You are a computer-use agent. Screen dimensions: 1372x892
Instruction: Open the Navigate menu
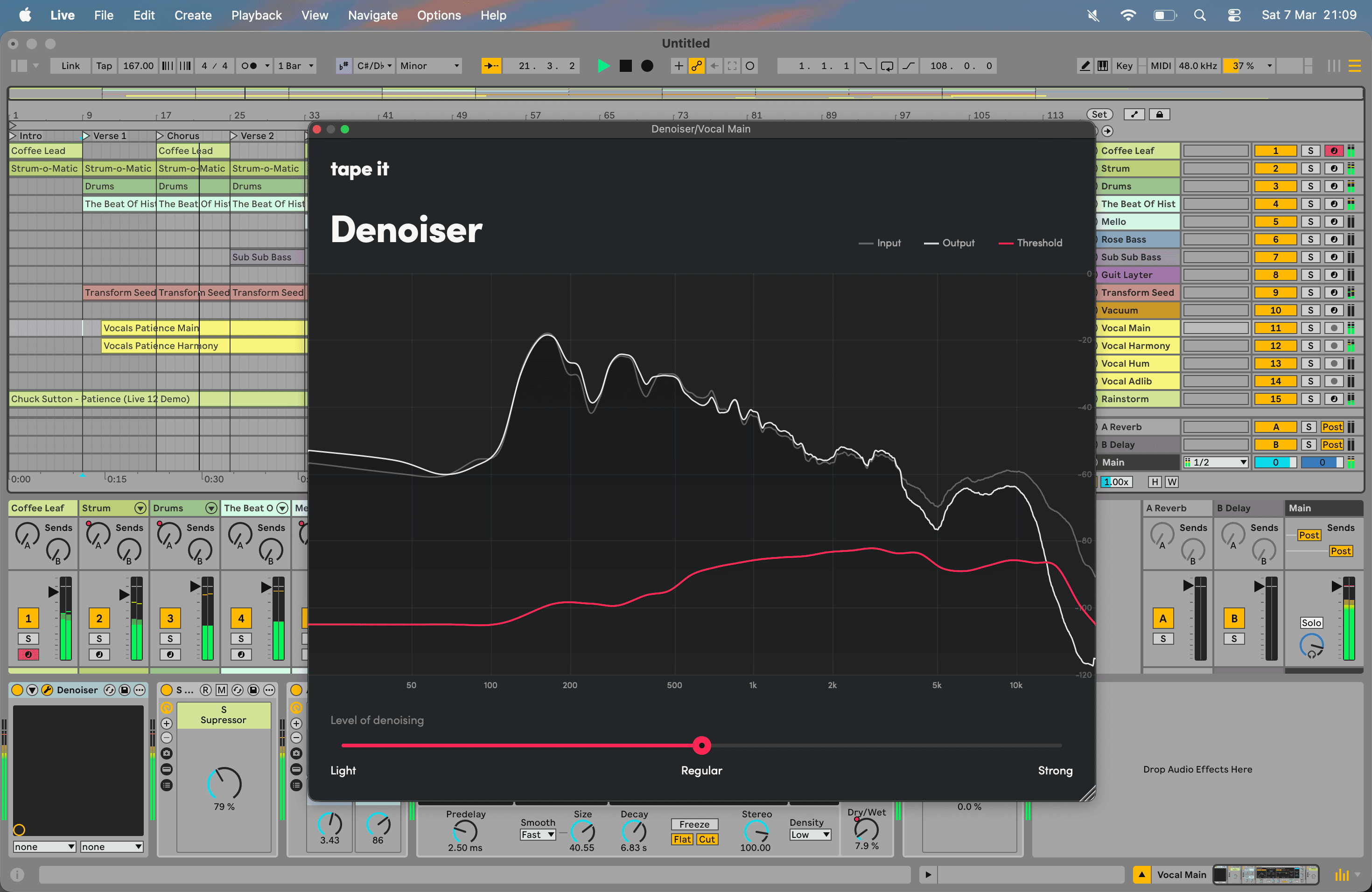coord(372,15)
